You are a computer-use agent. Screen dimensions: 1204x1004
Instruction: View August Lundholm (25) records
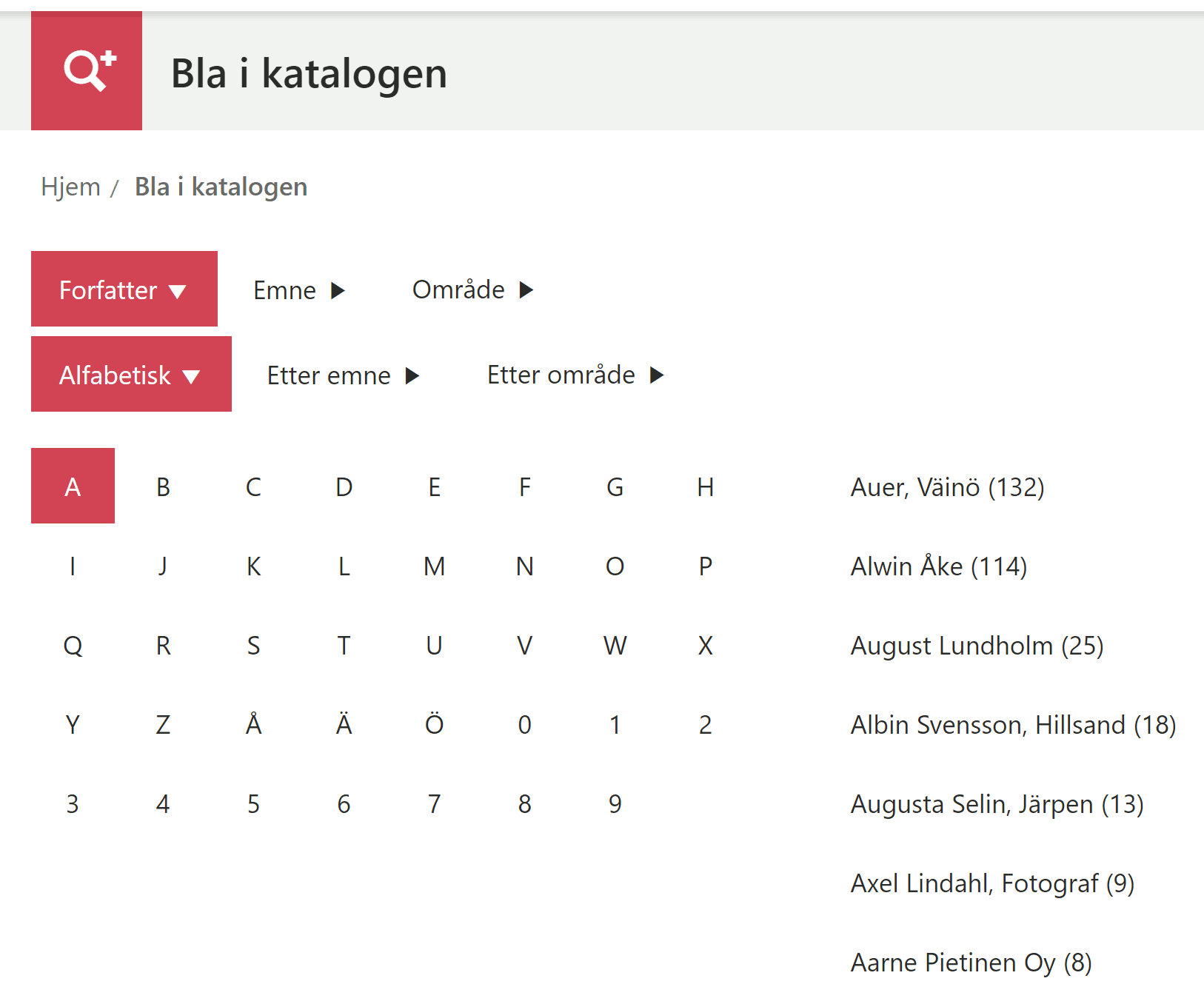[977, 646]
